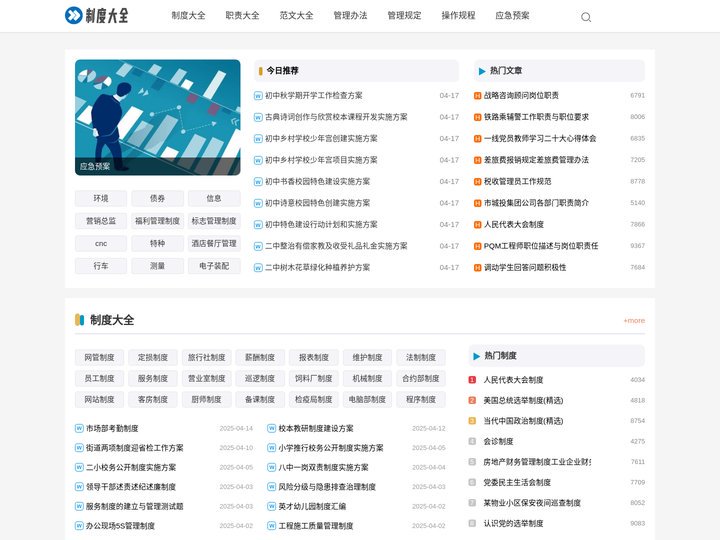Screen dimensions: 720x540
Task: Open 认识党的选举制度 in 热门制度
Action: (513, 523)
